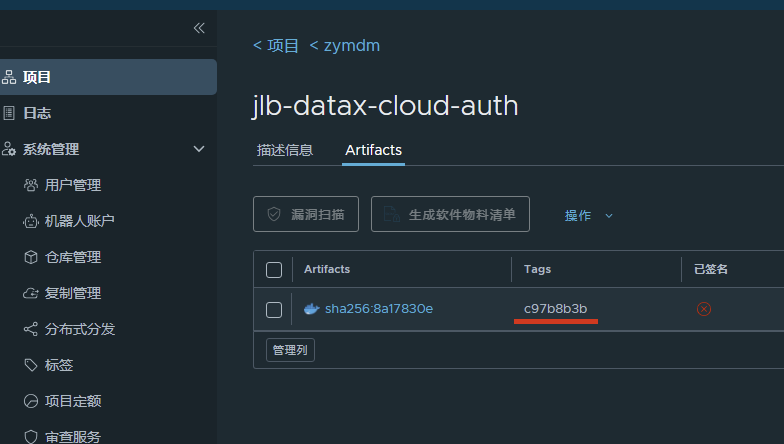
Task: Click the User Management (用户管理) icon
Action: click(30, 185)
